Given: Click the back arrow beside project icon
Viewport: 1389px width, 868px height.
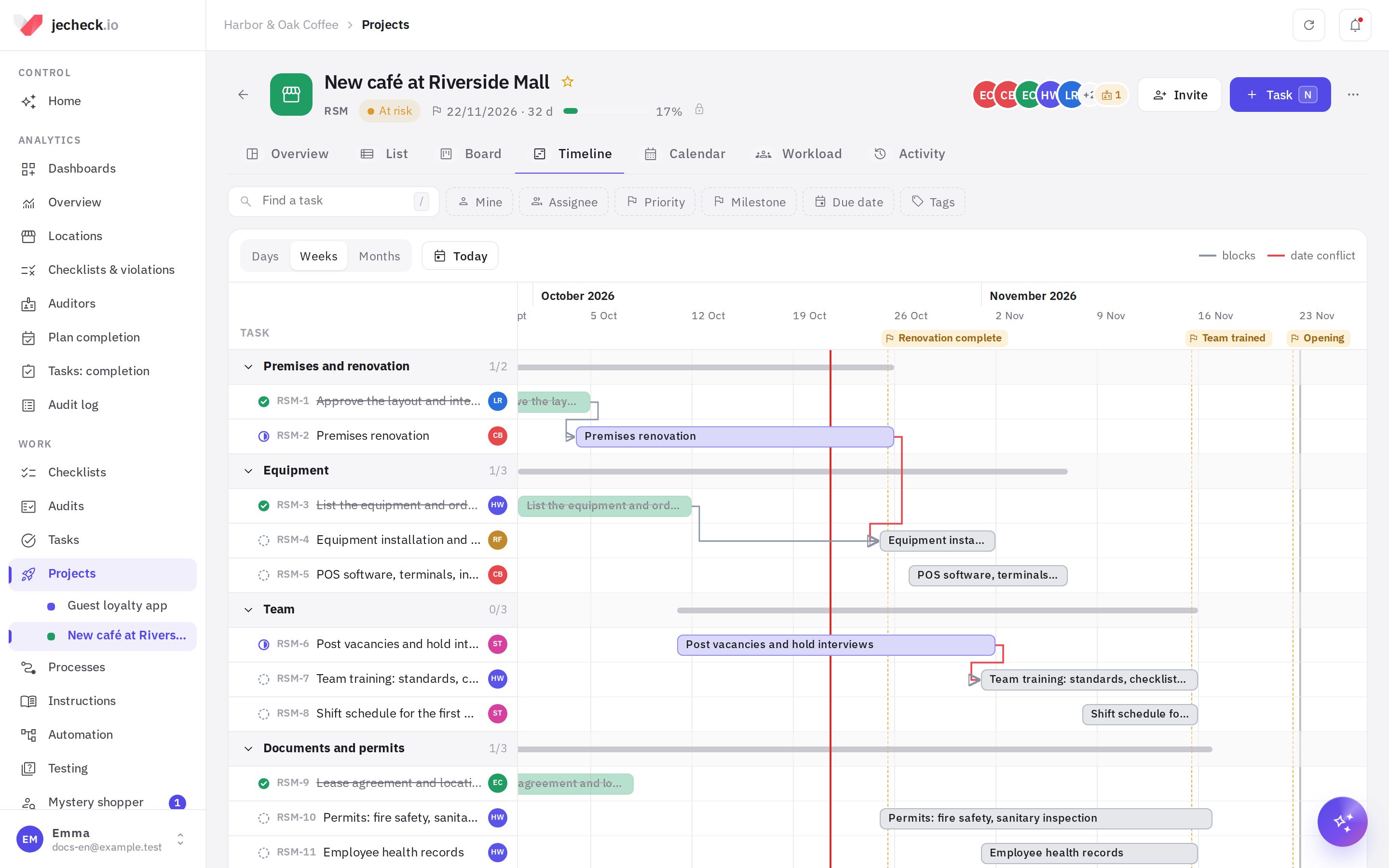Looking at the screenshot, I should (x=244, y=95).
